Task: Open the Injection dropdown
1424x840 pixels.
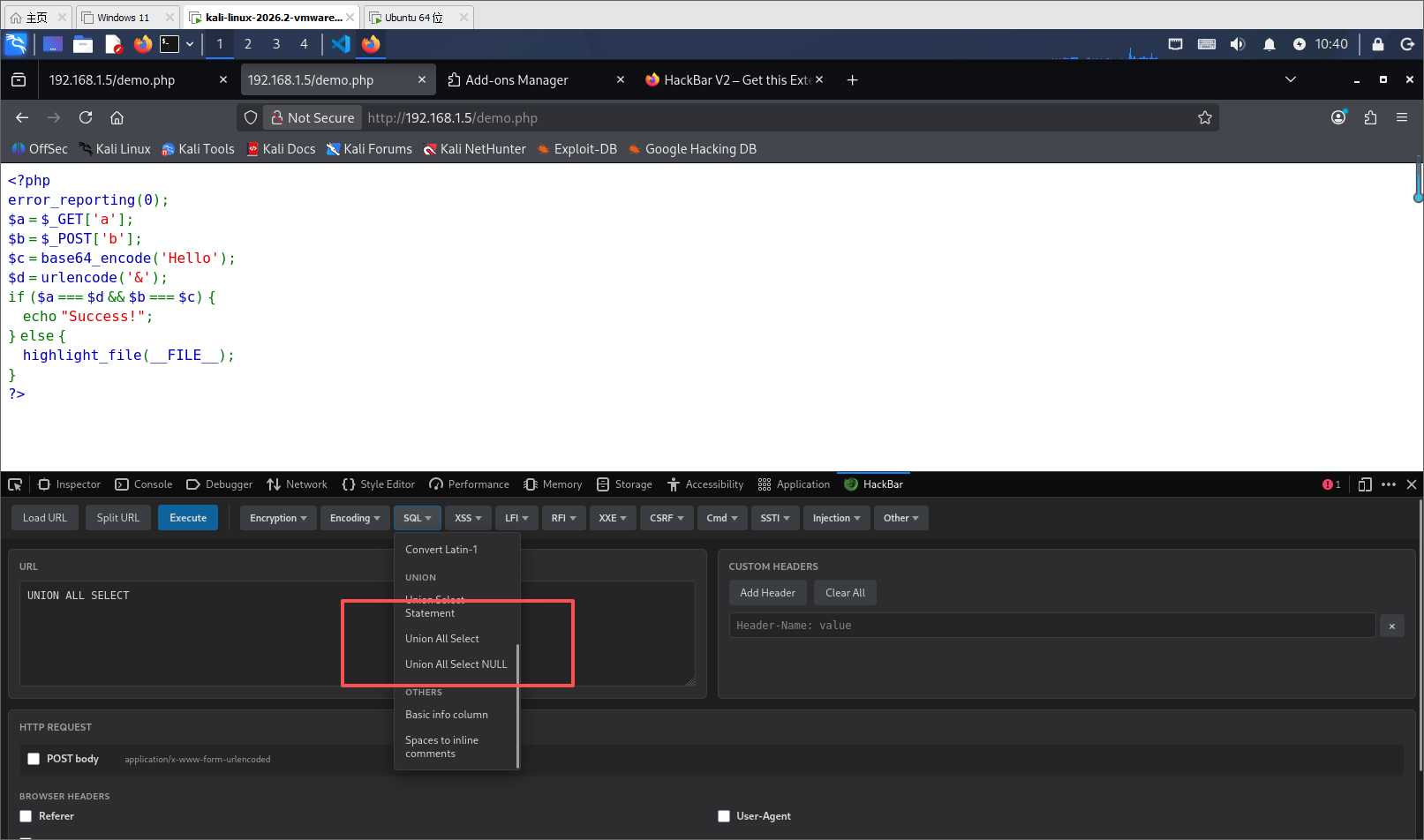Action: pyautogui.click(x=836, y=518)
